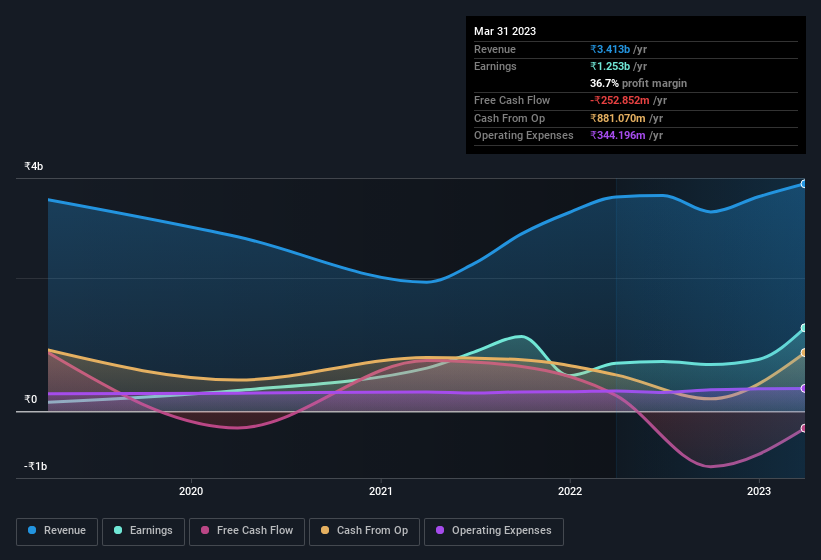Viewport: 821px width, 560px height.
Task: Click the -₹1b y-axis label
Action: coord(35,466)
